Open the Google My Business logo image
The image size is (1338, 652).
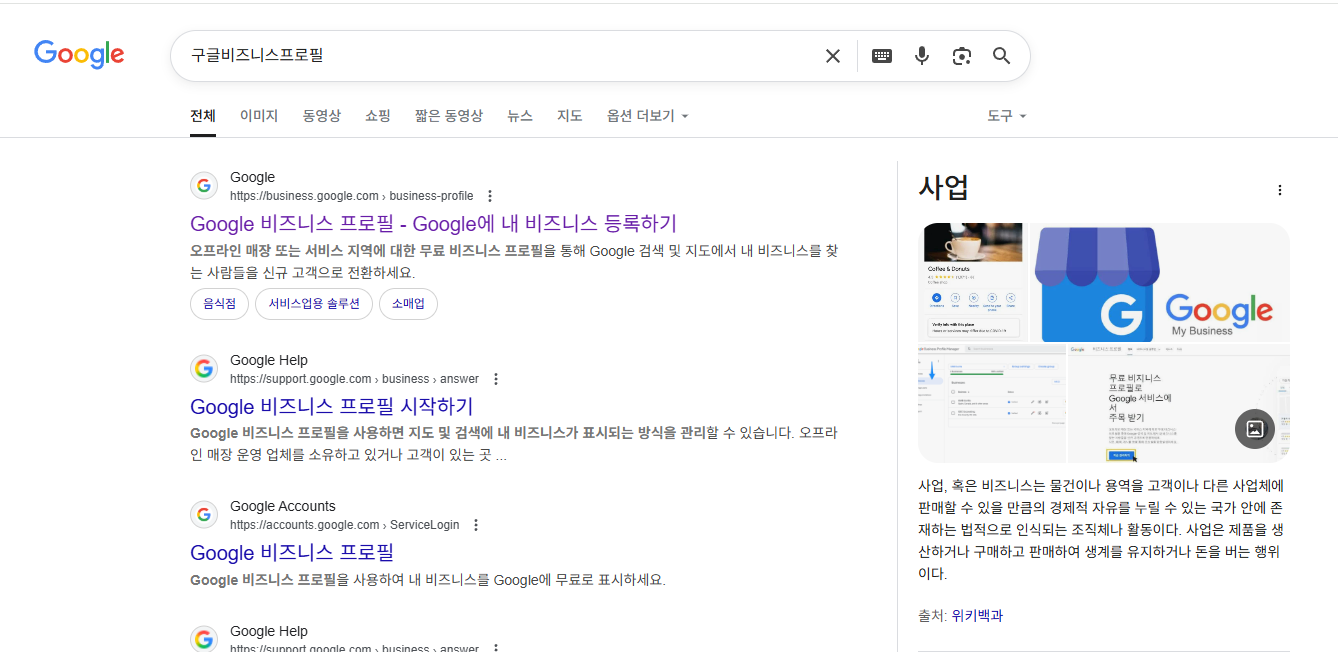pyautogui.click(x=1160, y=282)
